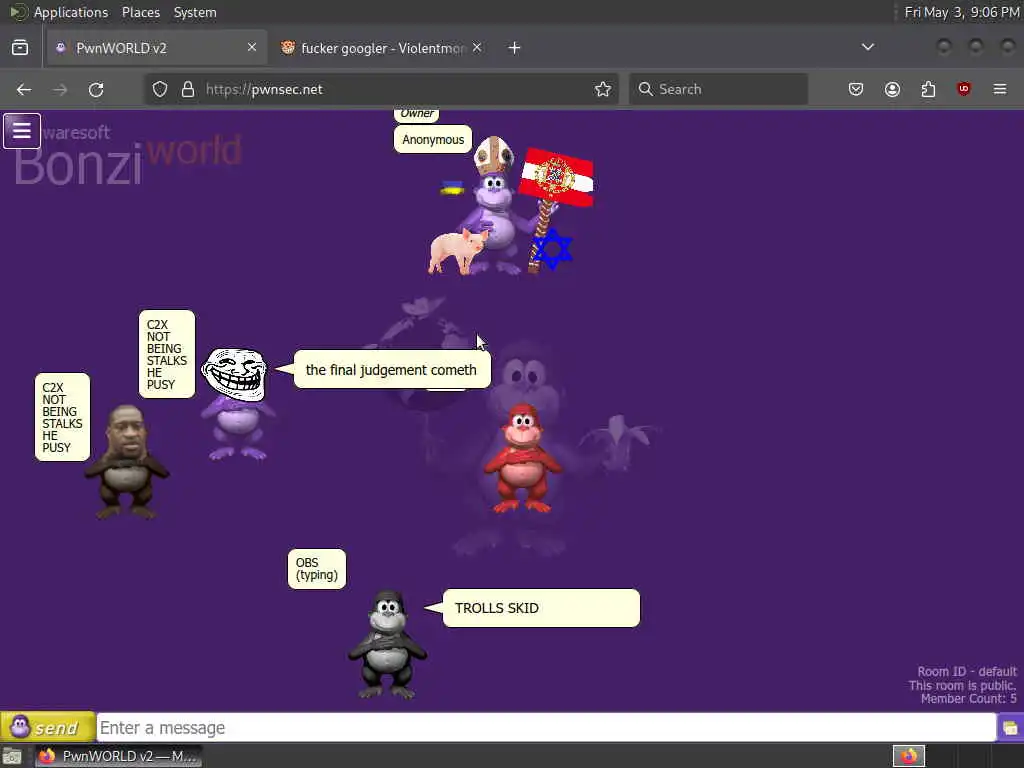This screenshot has height=768, width=1024.
Task: Close the Violentmonkey tab
Action: (x=477, y=47)
